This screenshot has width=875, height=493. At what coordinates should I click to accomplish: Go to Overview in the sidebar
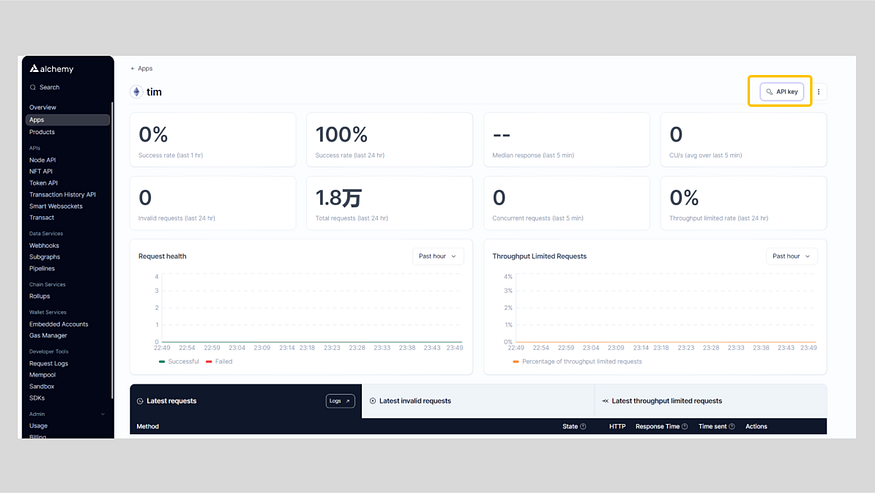(42, 107)
